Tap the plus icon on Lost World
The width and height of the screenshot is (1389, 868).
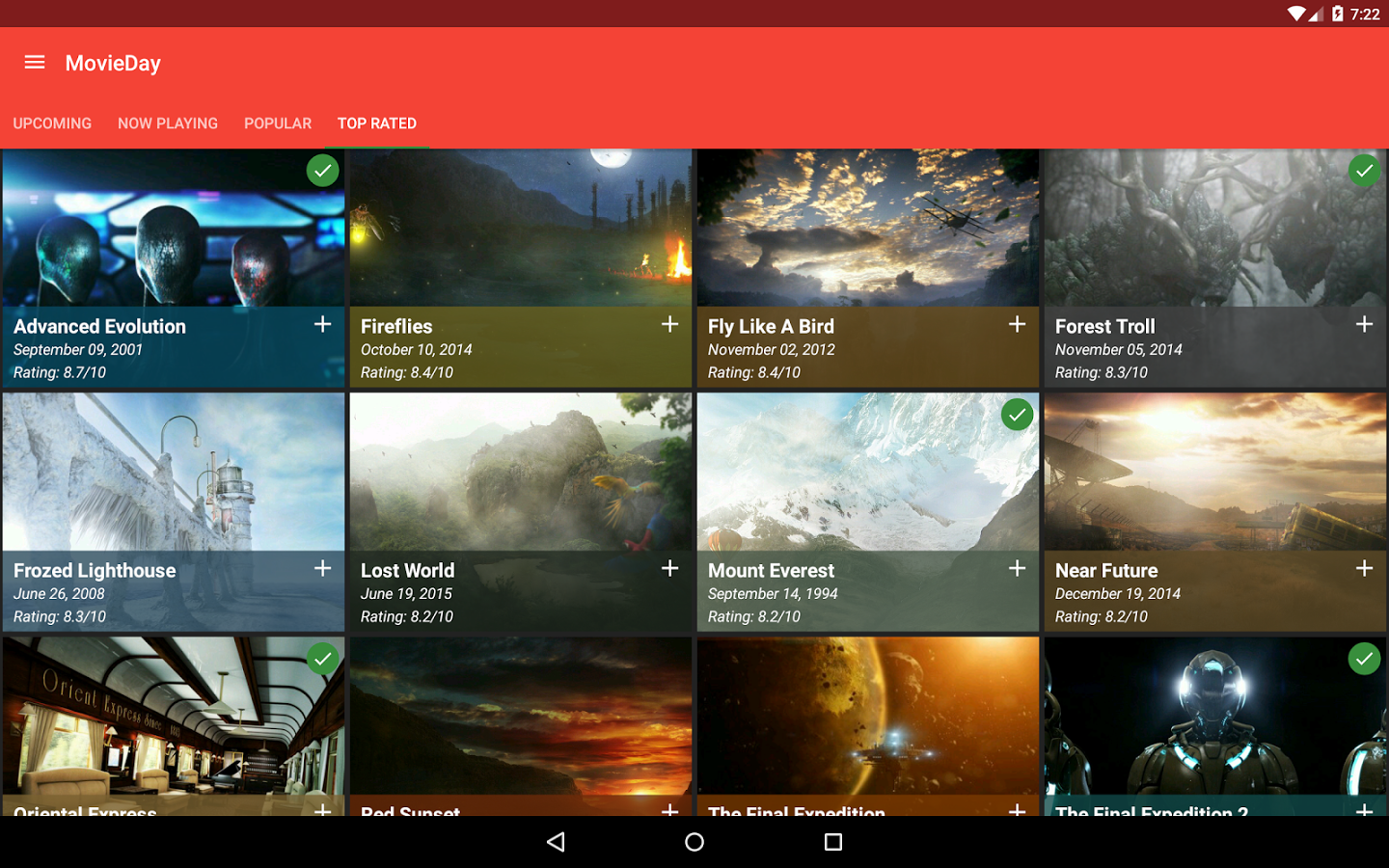tap(670, 568)
